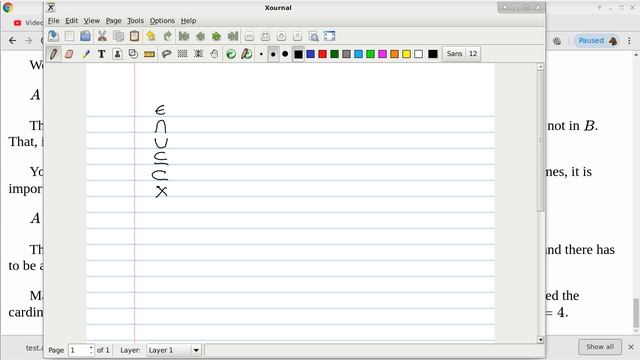Toggle fullscreen mode in Xournal
Viewport: 640px width, 360px height.
pyautogui.click(x=329, y=36)
